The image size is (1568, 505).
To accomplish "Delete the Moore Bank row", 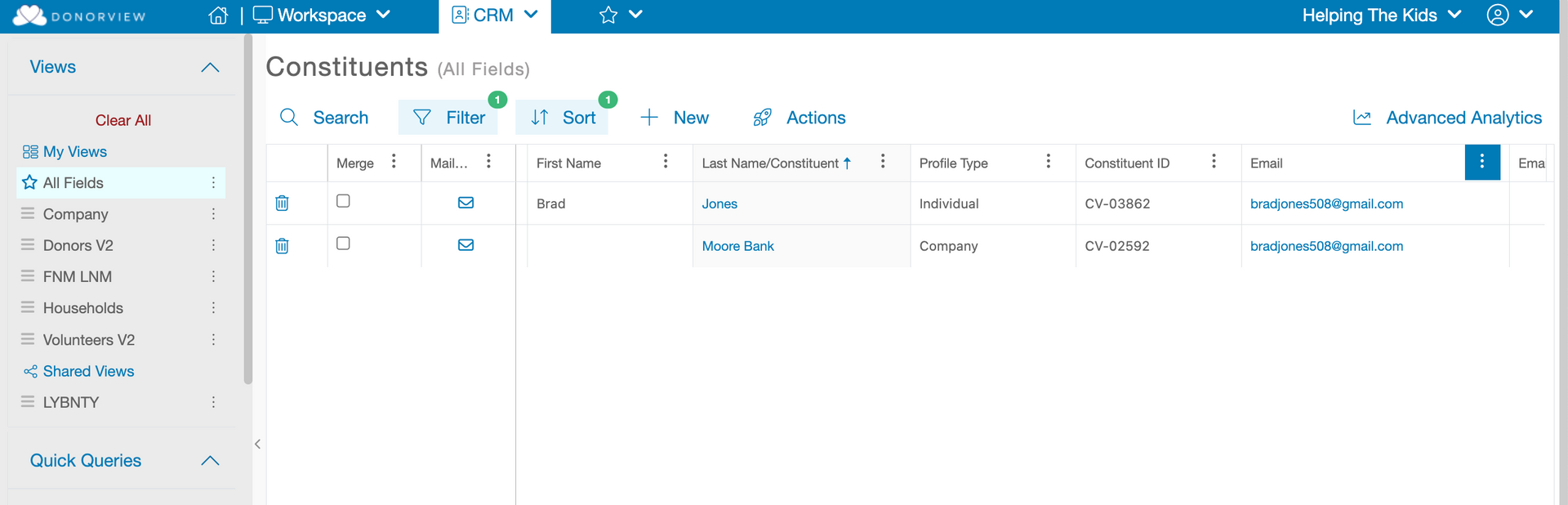I will coord(282,246).
